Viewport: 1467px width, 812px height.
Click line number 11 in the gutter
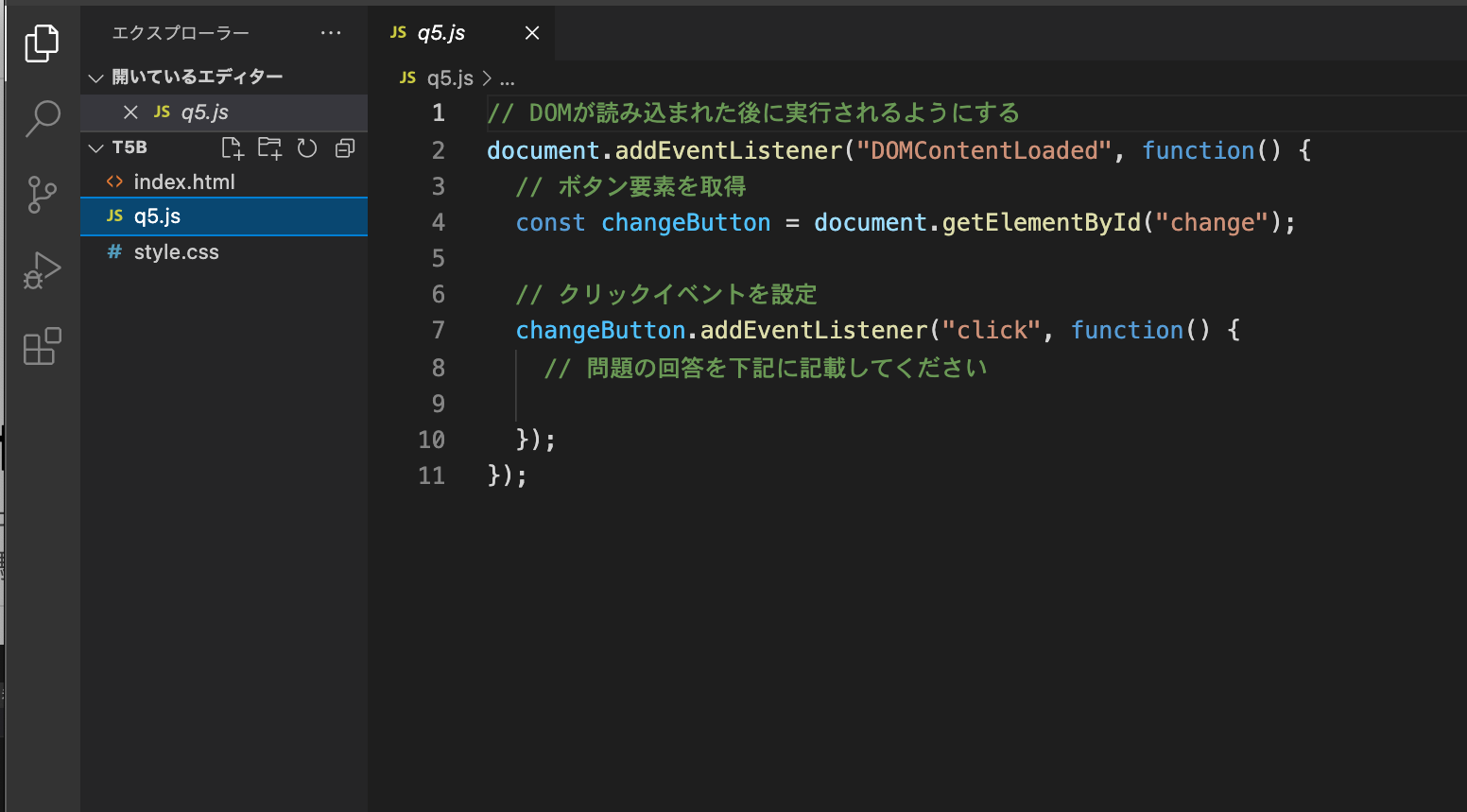tap(432, 475)
